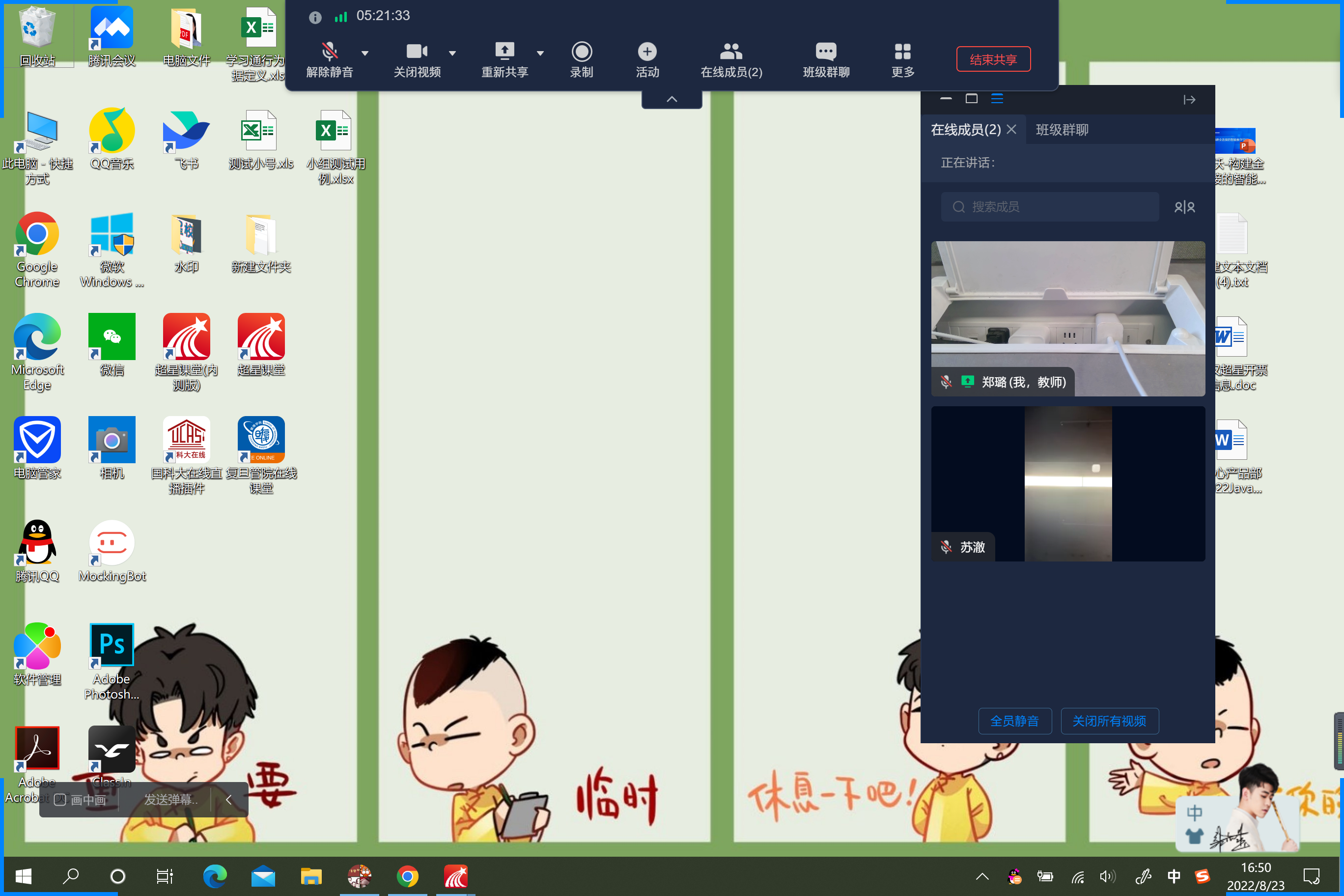Expand the video options arrow
This screenshot has height=896, width=1344.
point(452,53)
